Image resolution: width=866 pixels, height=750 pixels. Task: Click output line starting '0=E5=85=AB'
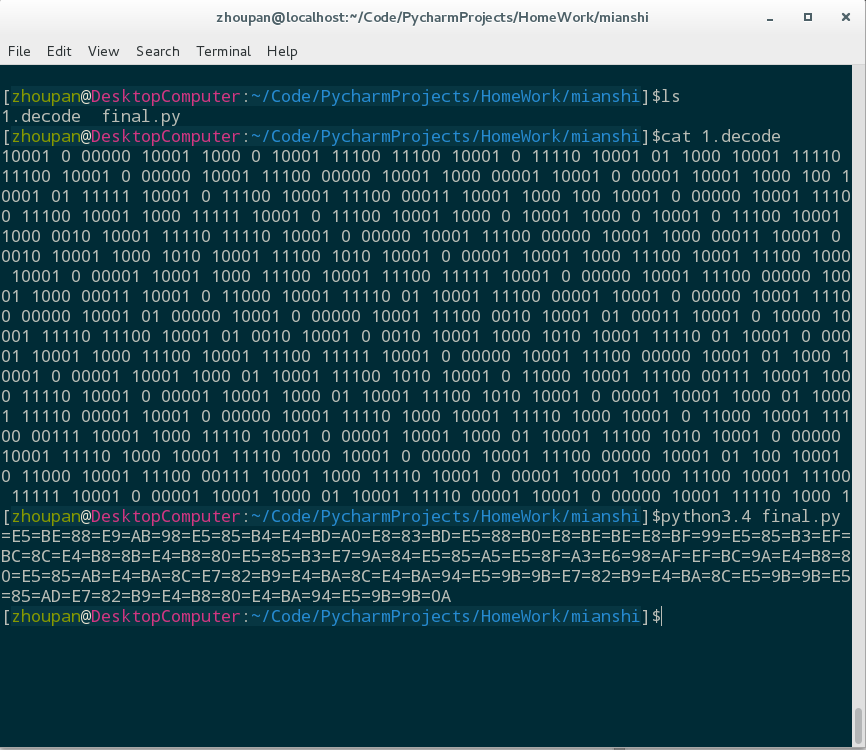point(426,576)
